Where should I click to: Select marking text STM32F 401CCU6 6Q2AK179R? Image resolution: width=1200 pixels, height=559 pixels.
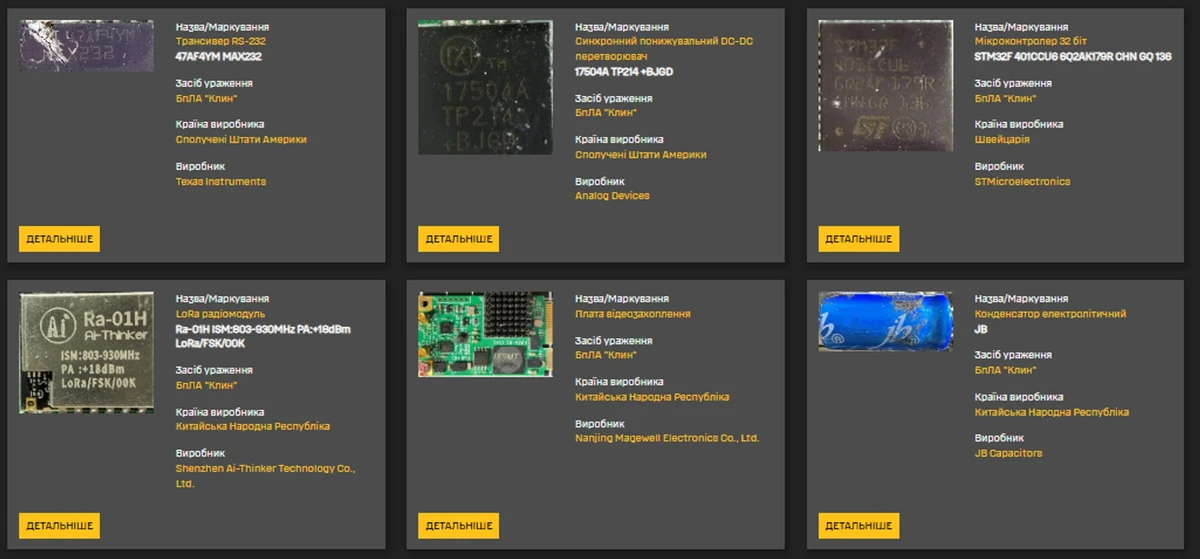(x=1072, y=57)
